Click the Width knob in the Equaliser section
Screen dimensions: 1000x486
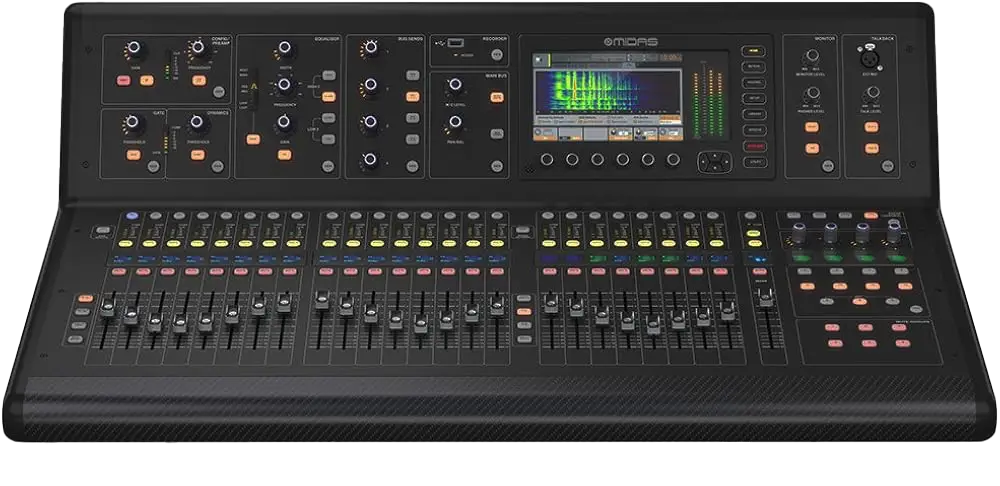click(x=284, y=47)
